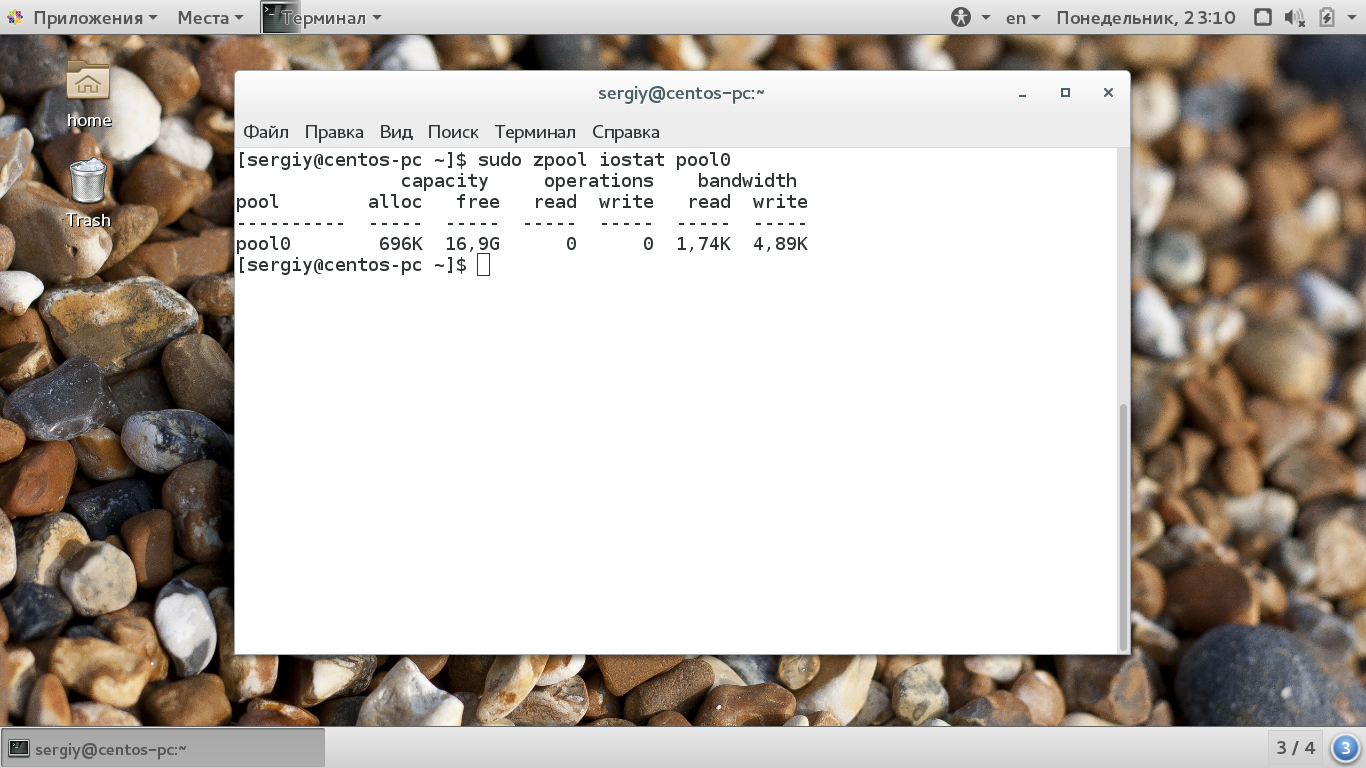The width and height of the screenshot is (1366, 768).
Task: Click the 1,74K read bandwidth value
Action: coord(703,244)
